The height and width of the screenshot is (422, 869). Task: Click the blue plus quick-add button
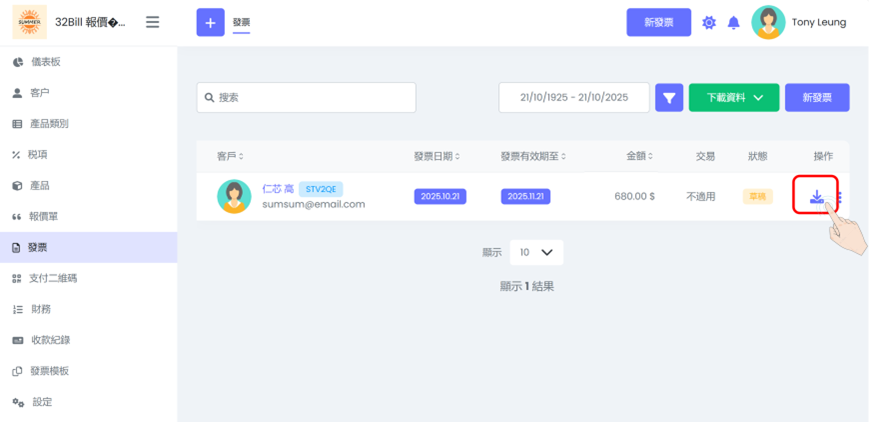(x=210, y=22)
